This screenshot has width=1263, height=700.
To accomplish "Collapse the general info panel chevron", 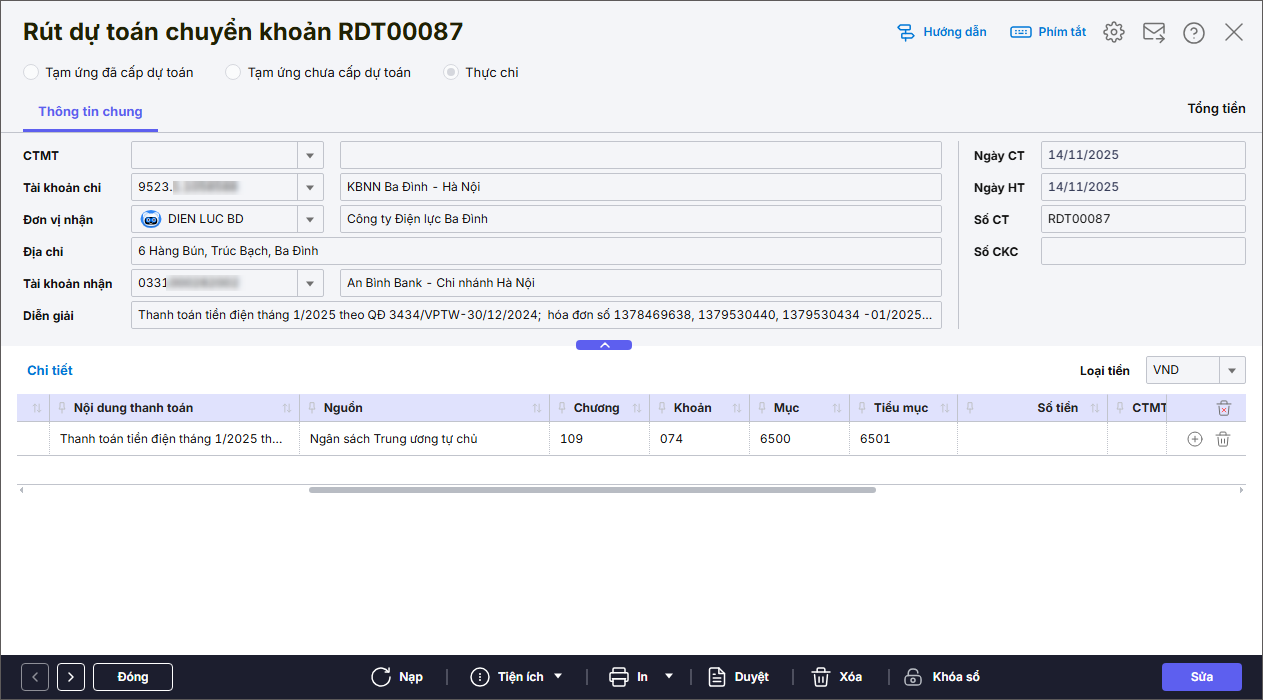I will pos(603,345).
